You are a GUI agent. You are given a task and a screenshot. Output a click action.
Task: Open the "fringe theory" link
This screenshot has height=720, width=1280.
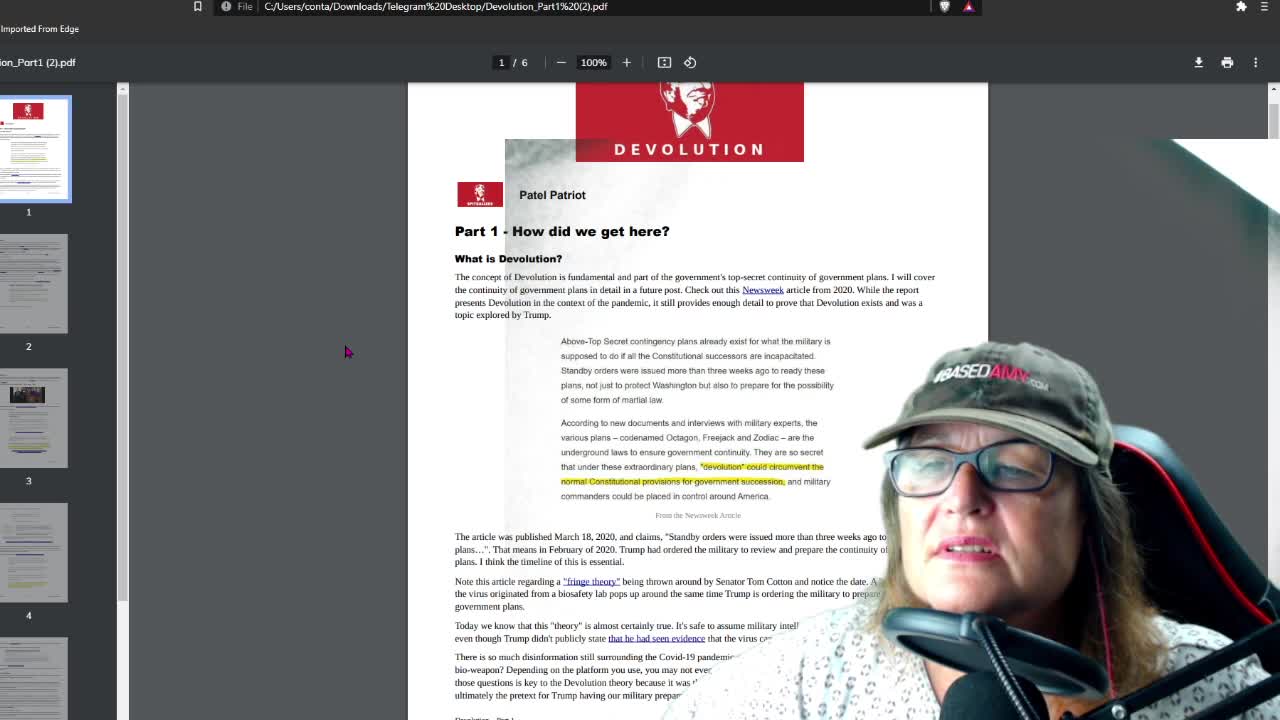[591, 582]
